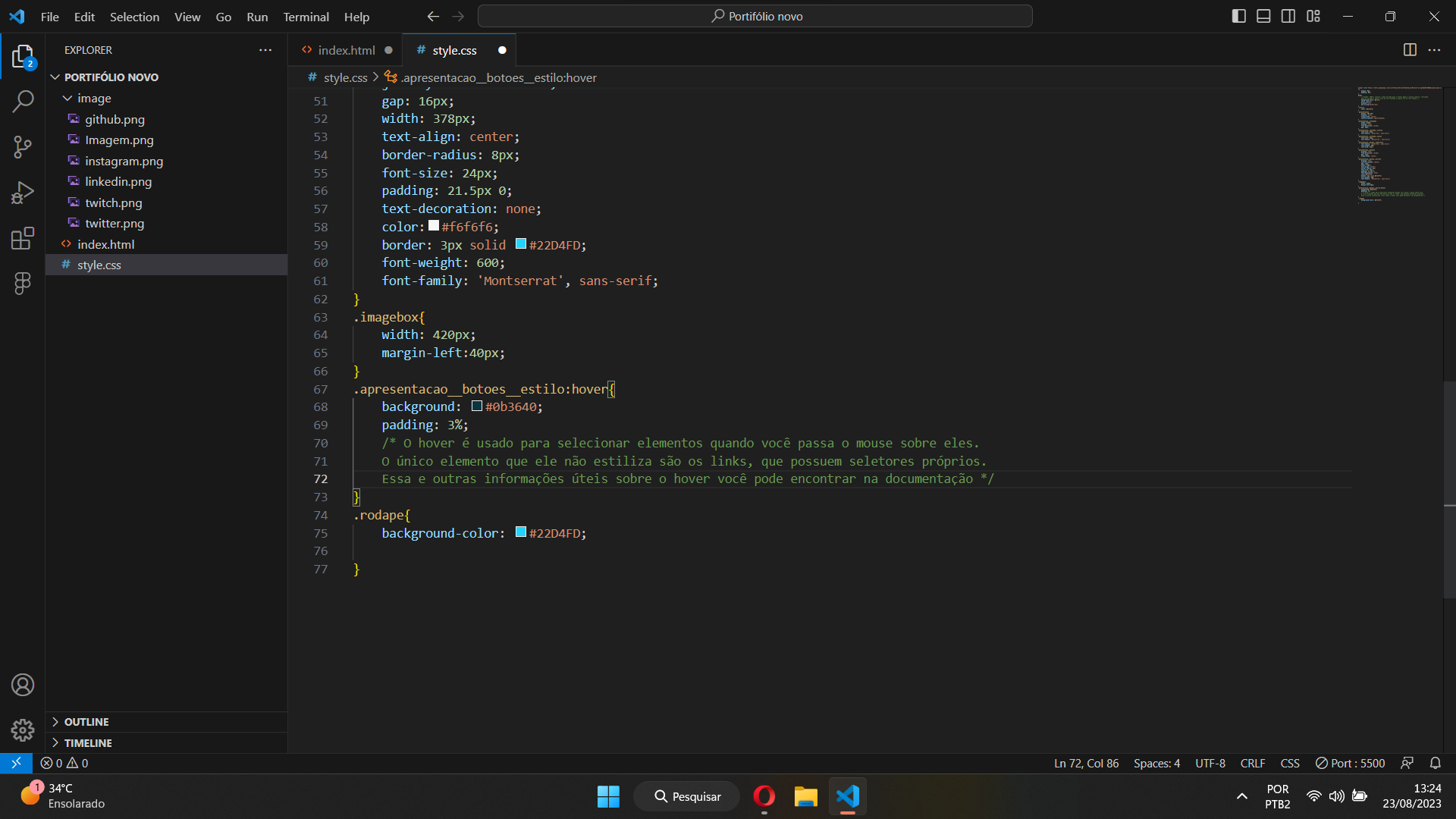This screenshot has height=819, width=1456.
Task: Open the Explorer view in activity bar
Action: point(23,57)
